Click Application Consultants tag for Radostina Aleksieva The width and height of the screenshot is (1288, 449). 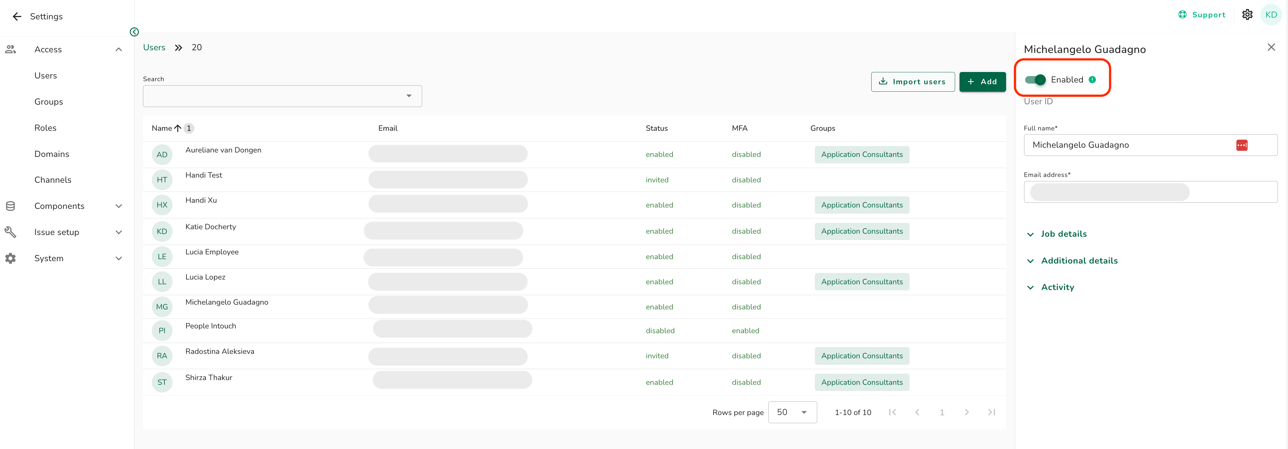coord(862,356)
